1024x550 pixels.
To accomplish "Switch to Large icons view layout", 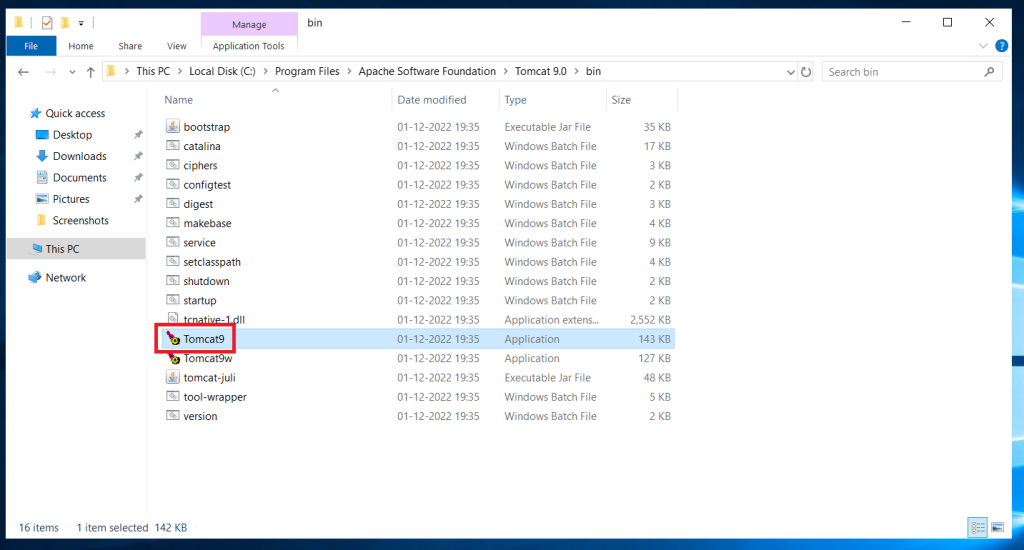I will point(997,527).
